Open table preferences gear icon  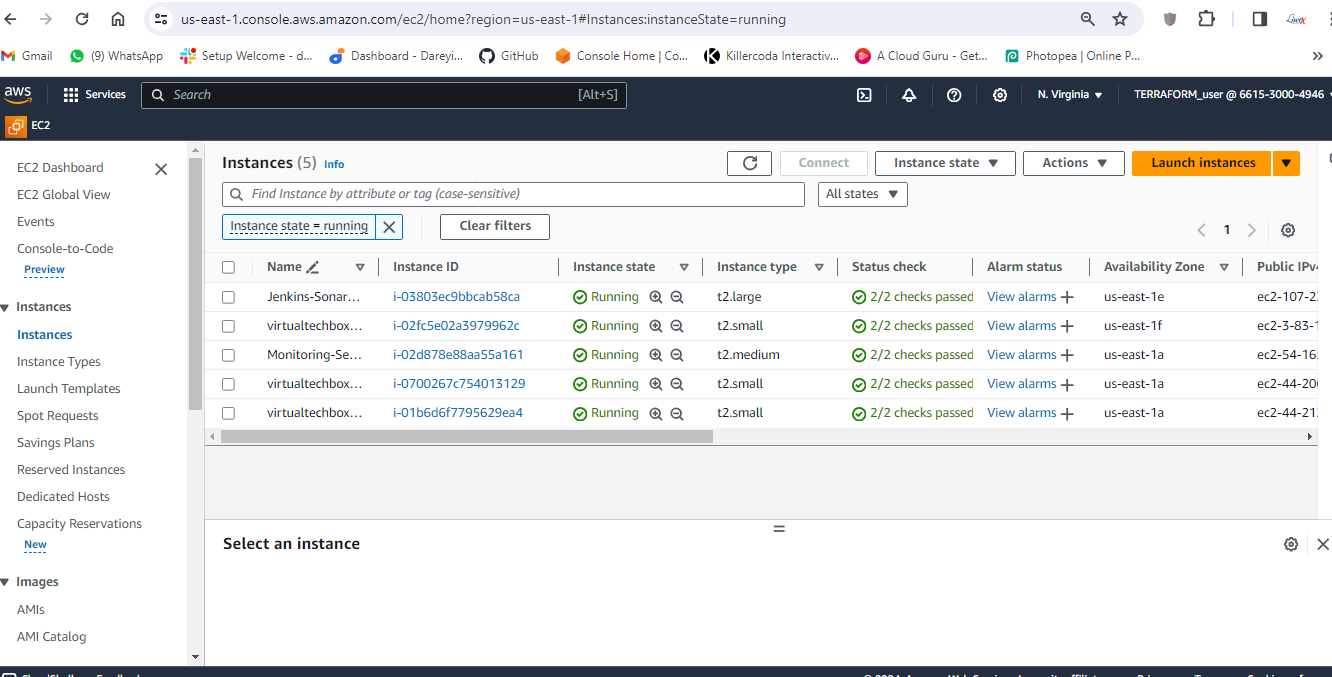(x=1288, y=230)
